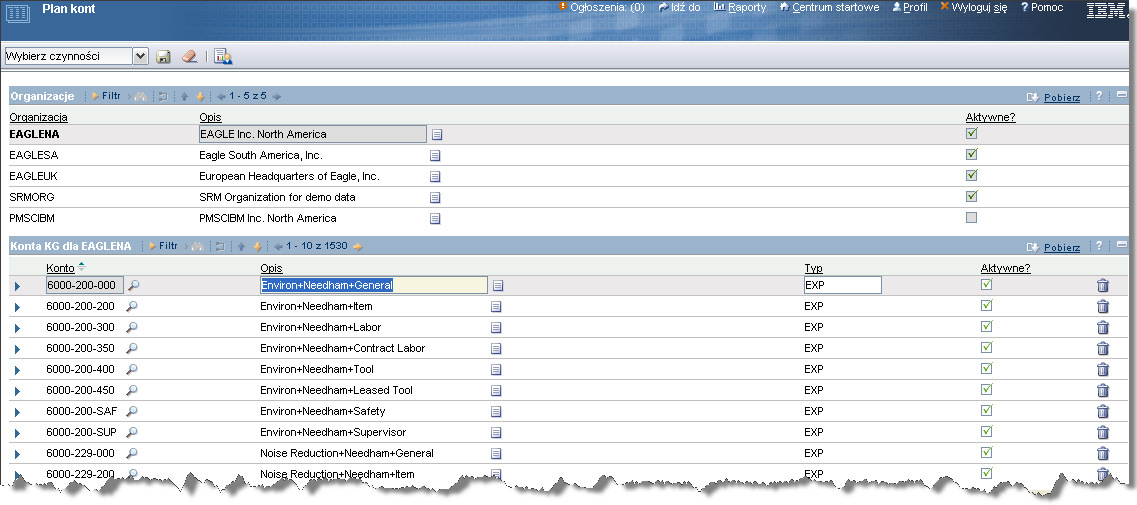Open long description for Environ+Needham+Safety
1137x505 pixels.
pyautogui.click(x=496, y=412)
